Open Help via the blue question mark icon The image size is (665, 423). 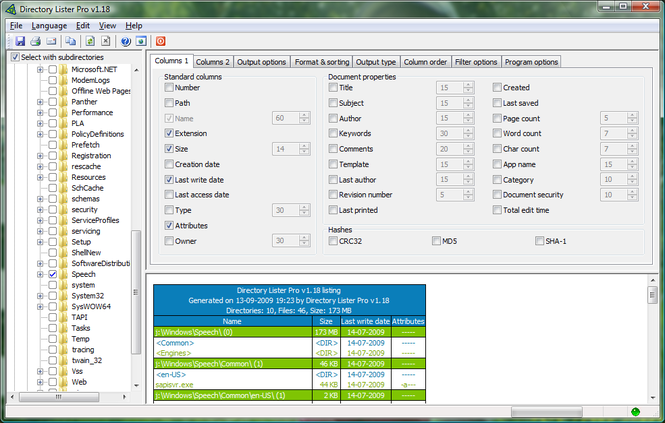(126, 41)
